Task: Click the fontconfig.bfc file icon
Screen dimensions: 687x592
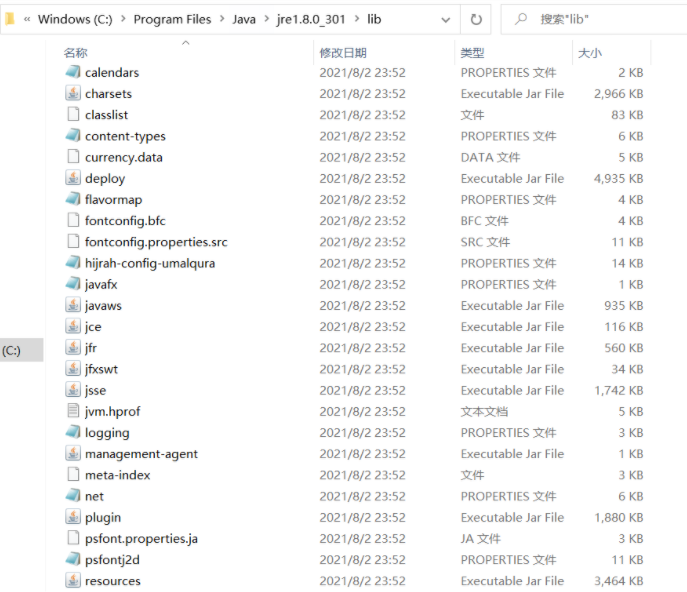Action: coord(73,220)
